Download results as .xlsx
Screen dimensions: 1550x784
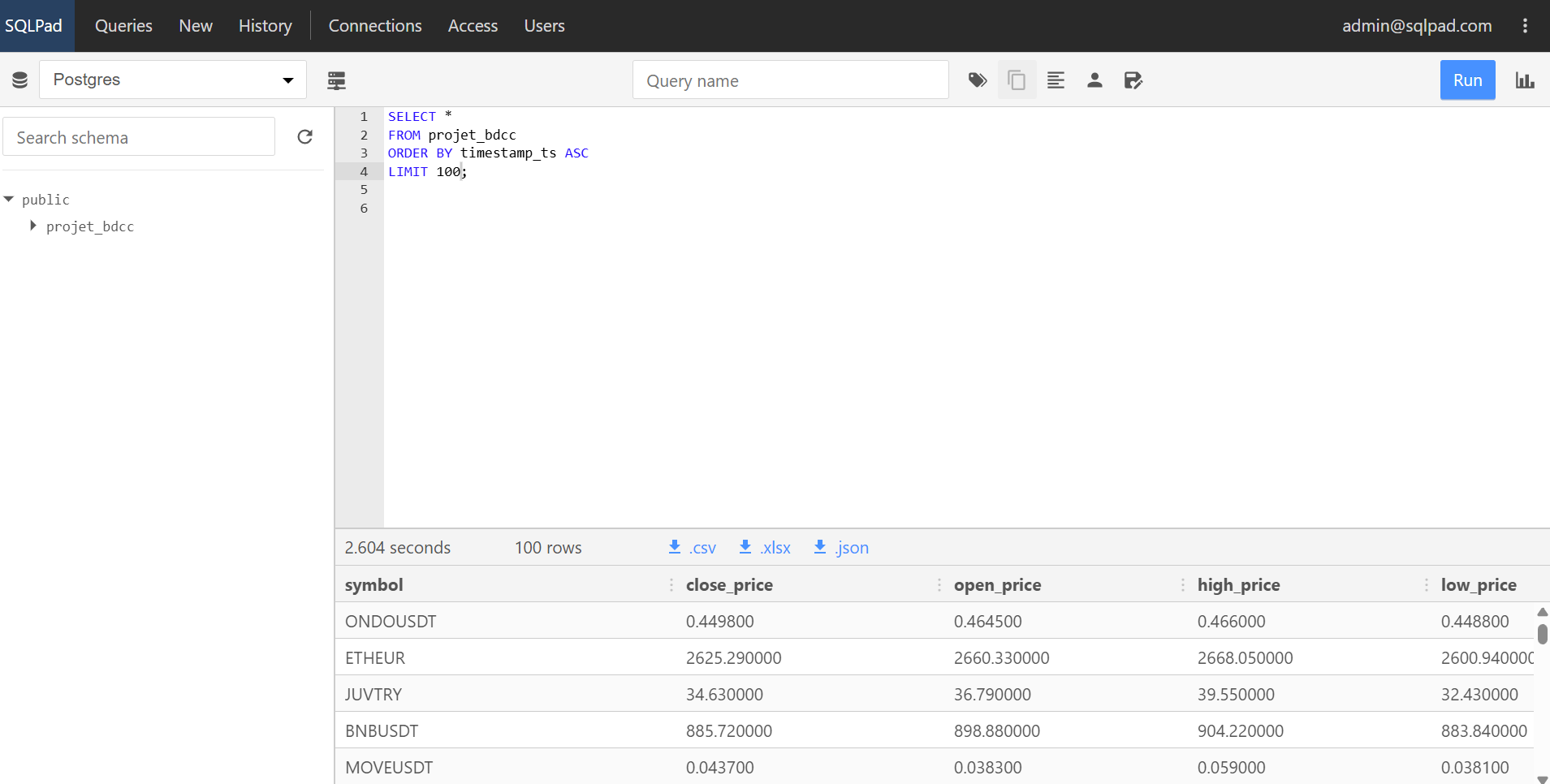point(765,548)
